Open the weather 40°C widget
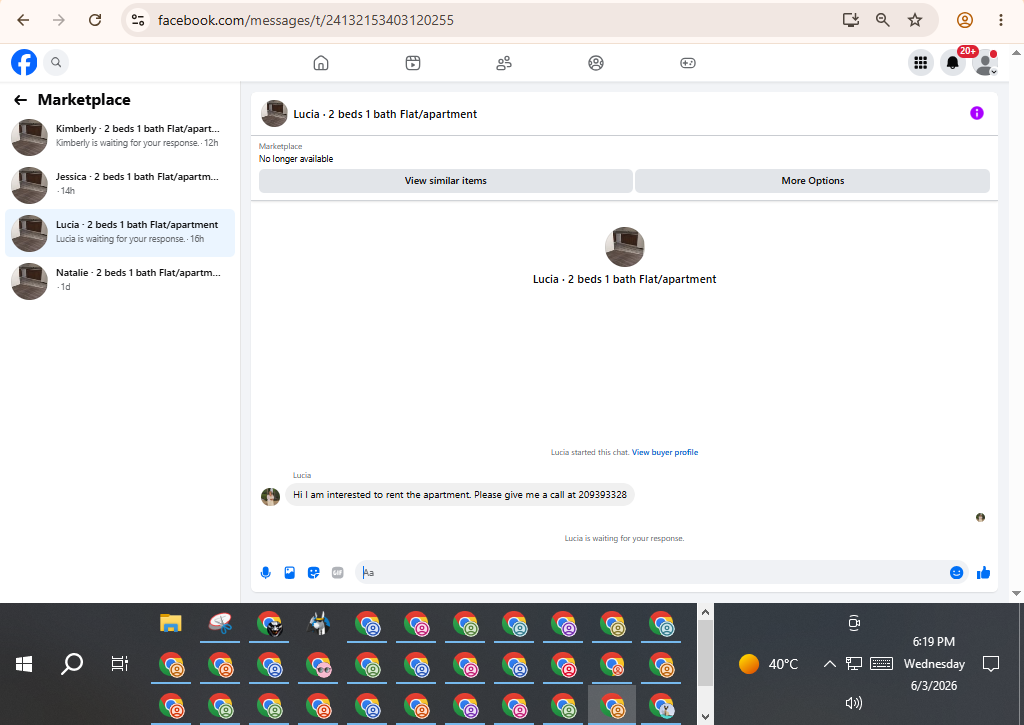The height and width of the screenshot is (725, 1024). tap(768, 664)
